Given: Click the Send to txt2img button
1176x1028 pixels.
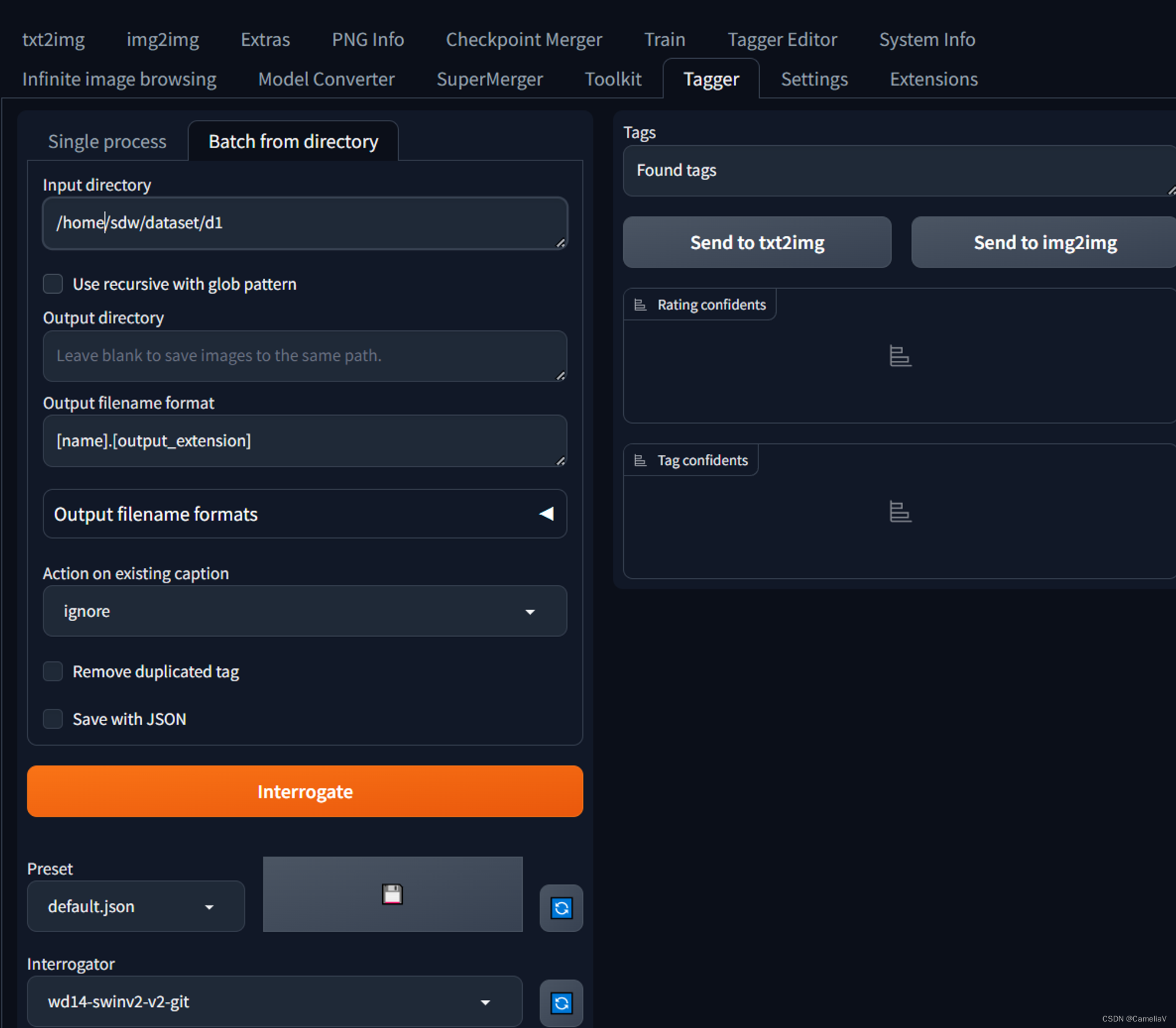Looking at the screenshot, I should pos(757,243).
